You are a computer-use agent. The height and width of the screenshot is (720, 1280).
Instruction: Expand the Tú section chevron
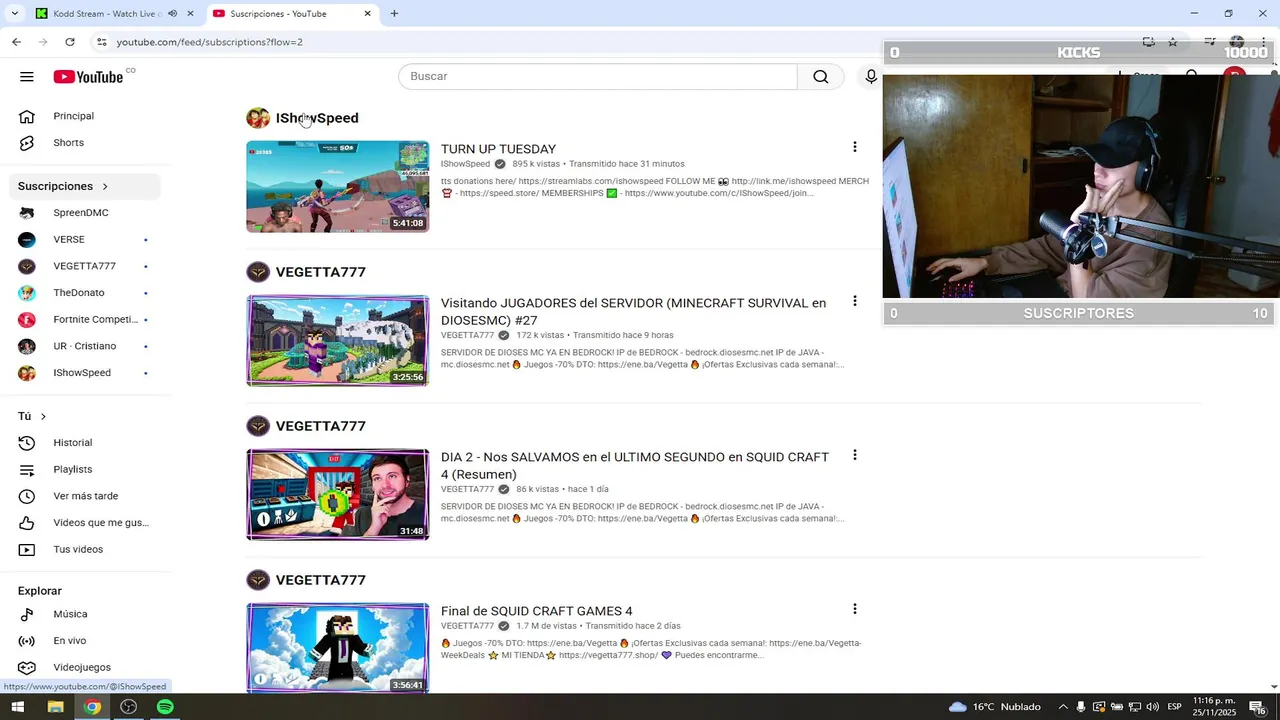pos(43,416)
